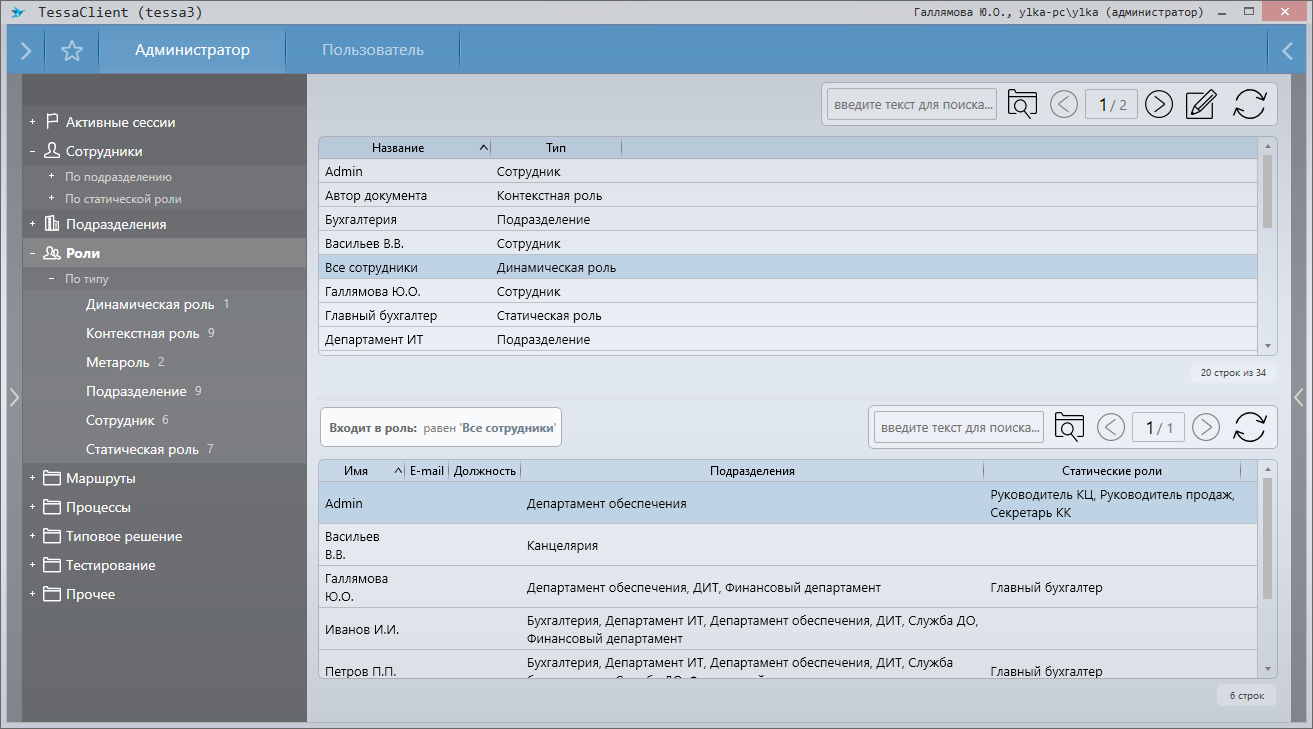Switch to the Пользователь tab
1313x729 pixels.
coord(372,50)
